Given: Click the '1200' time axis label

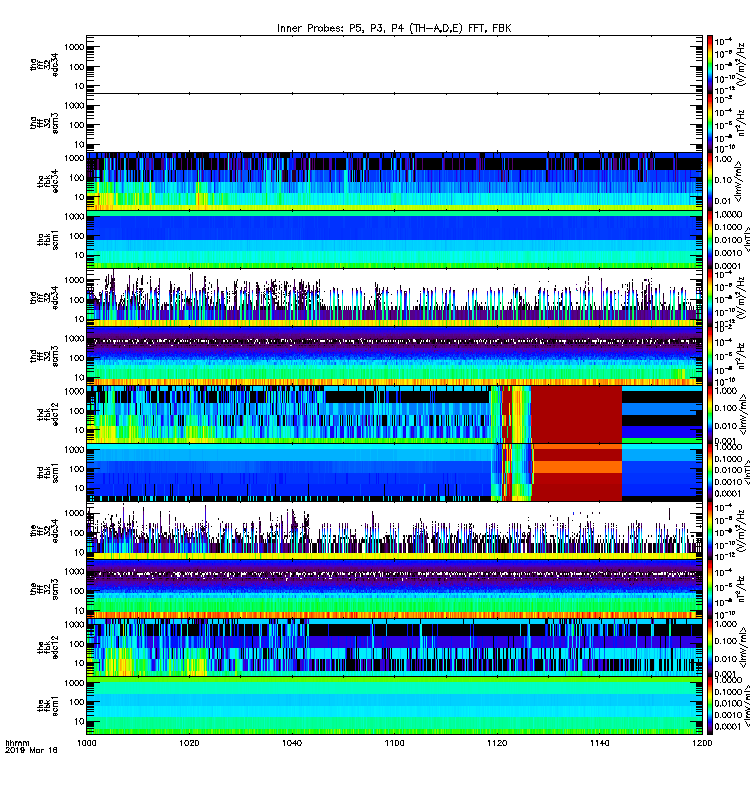Looking at the screenshot, I should (702, 743).
